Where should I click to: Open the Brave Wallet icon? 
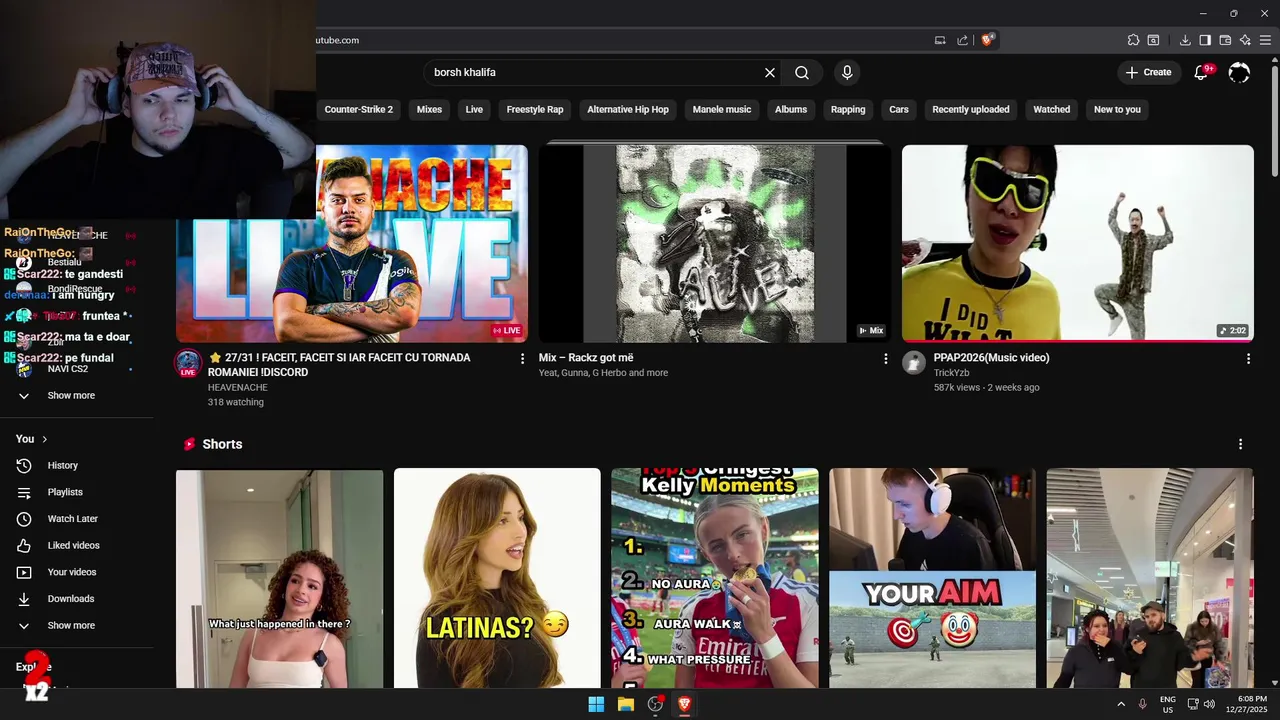1225,40
